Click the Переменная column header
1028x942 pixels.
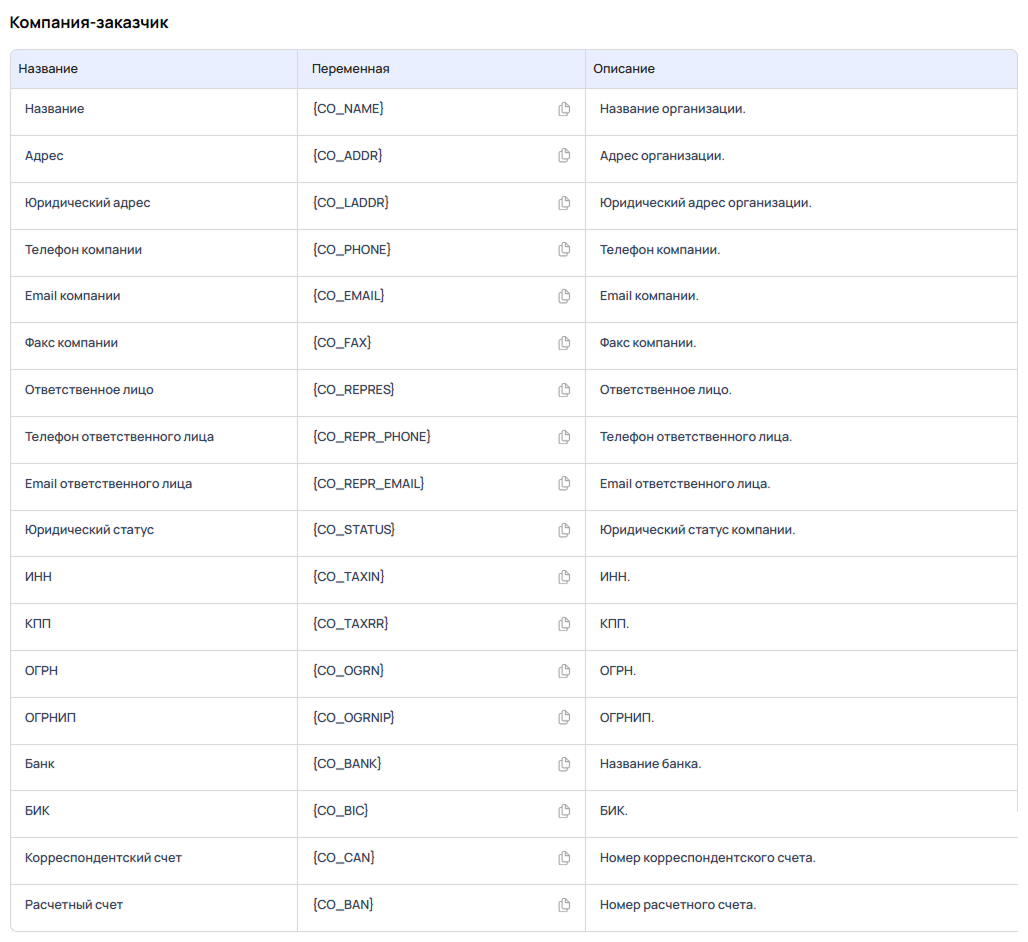350,69
